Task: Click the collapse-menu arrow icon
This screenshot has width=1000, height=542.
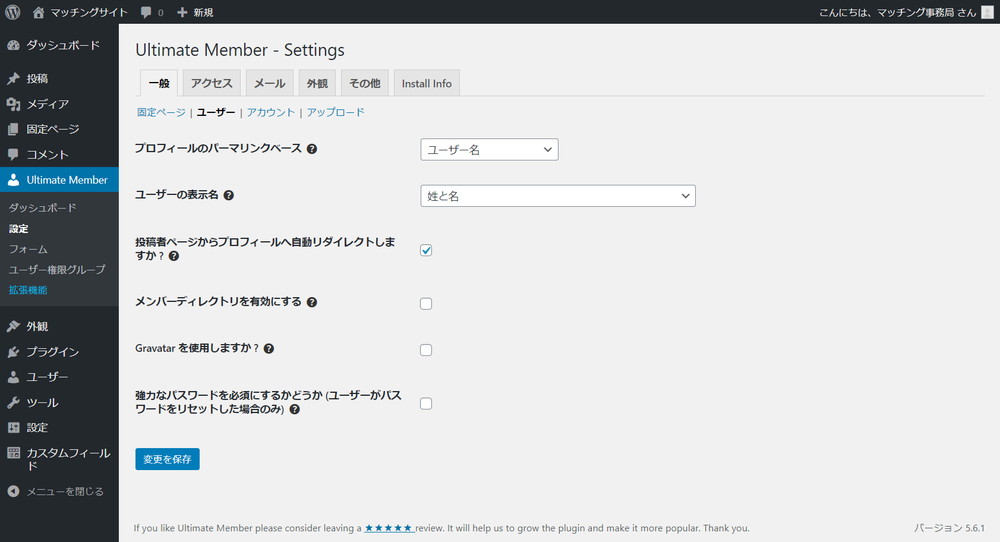Action: click(x=13, y=492)
